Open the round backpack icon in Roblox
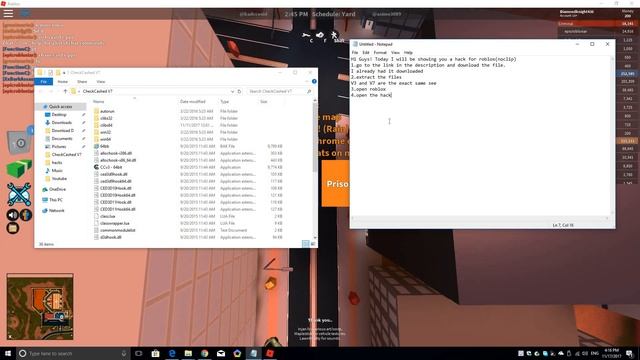Viewport: 640px width, 360px height. [x=13, y=228]
